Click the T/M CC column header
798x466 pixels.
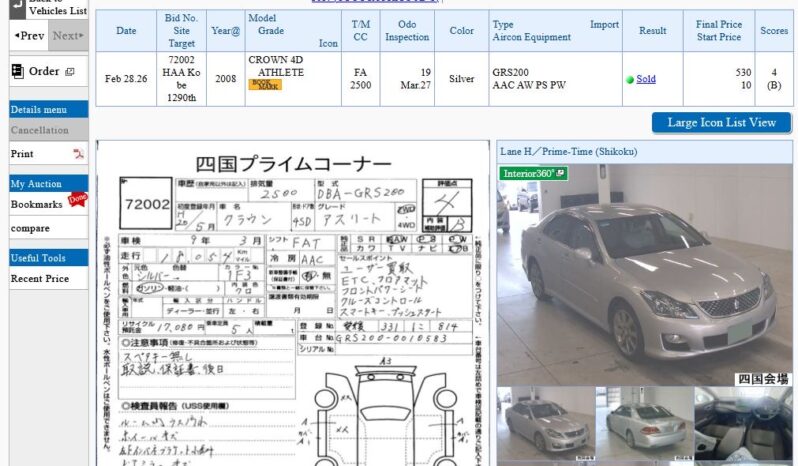pyautogui.click(x=360, y=31)
